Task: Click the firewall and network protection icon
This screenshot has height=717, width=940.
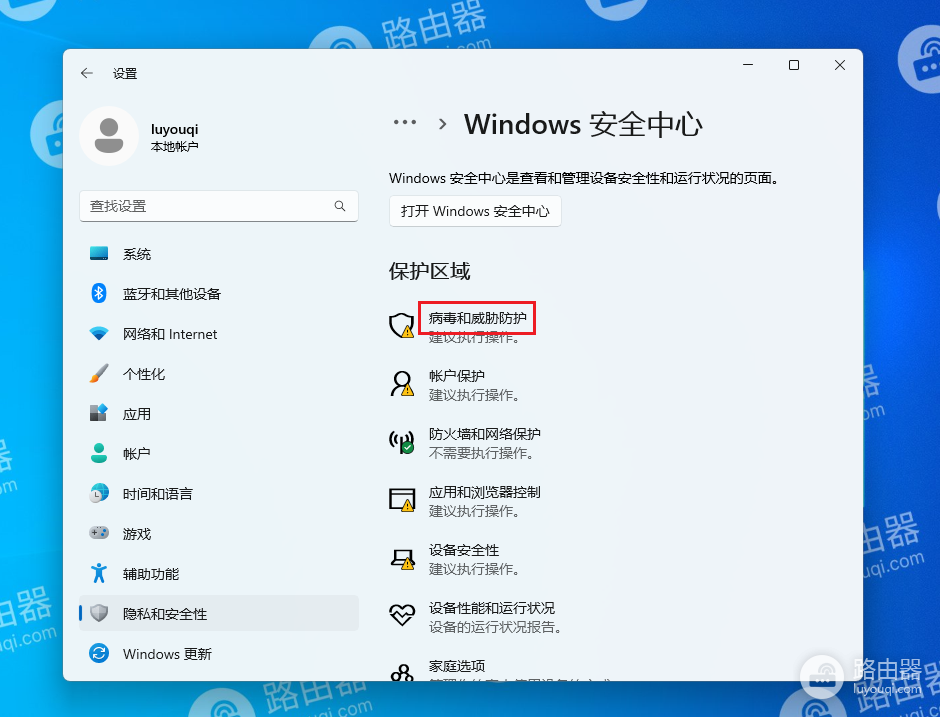Action: pos(401,442)
